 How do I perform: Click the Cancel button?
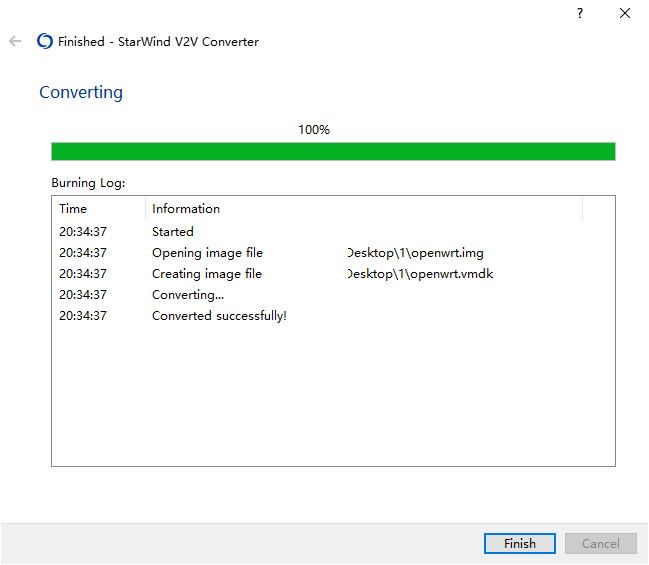[601, 543]
